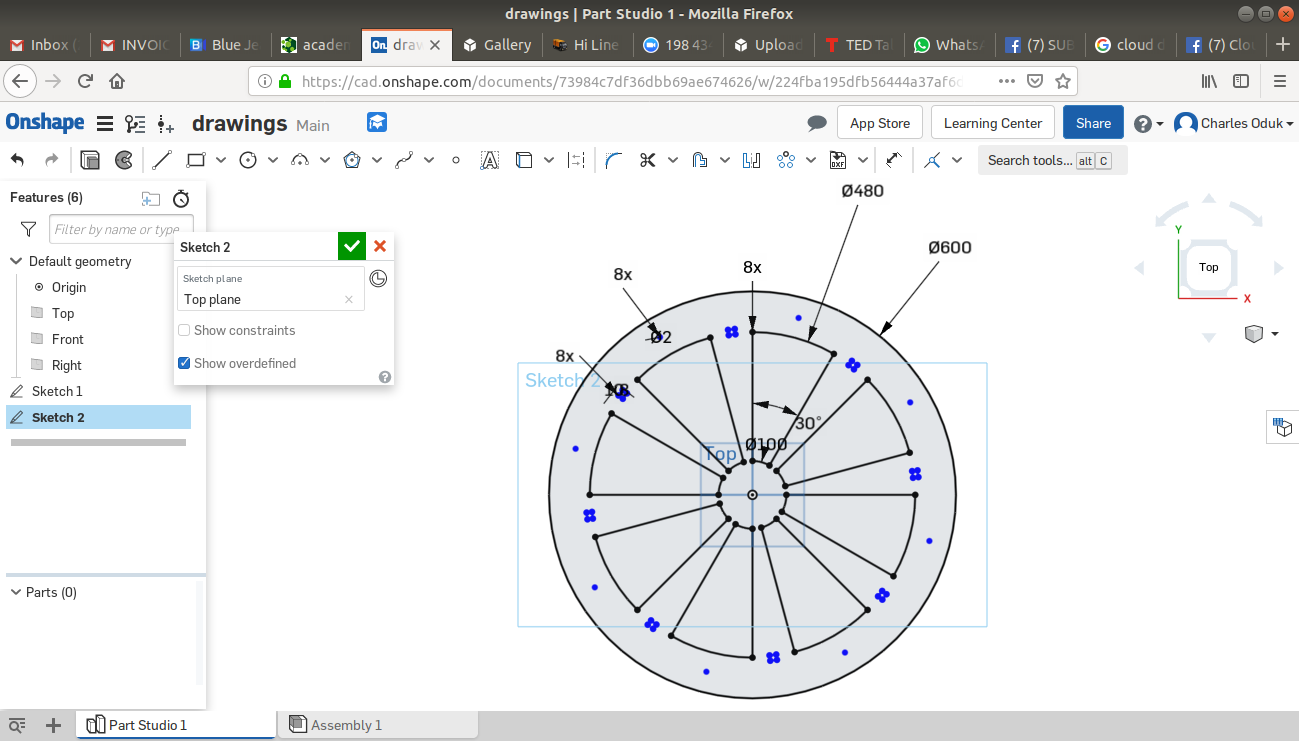Select the Insert DXF tool
The height and width of the screenshot is (741, 1299).
tap(838, 160)
